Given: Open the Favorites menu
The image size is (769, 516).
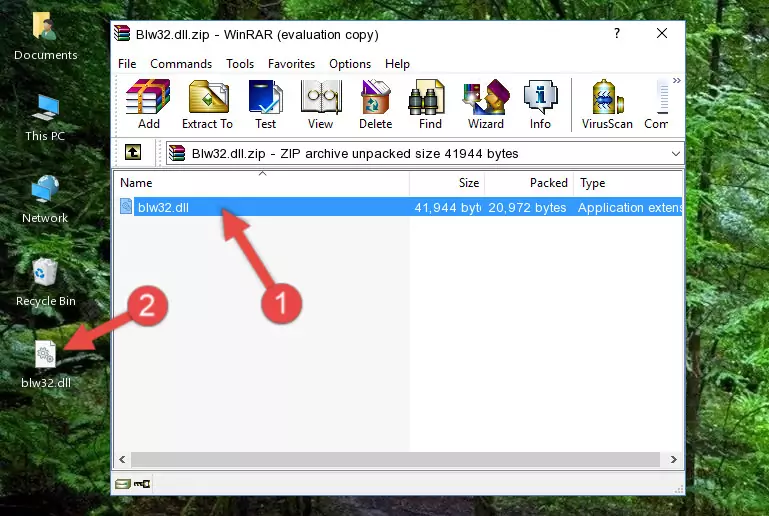Looking at the screenshot, I should [291, 64].
